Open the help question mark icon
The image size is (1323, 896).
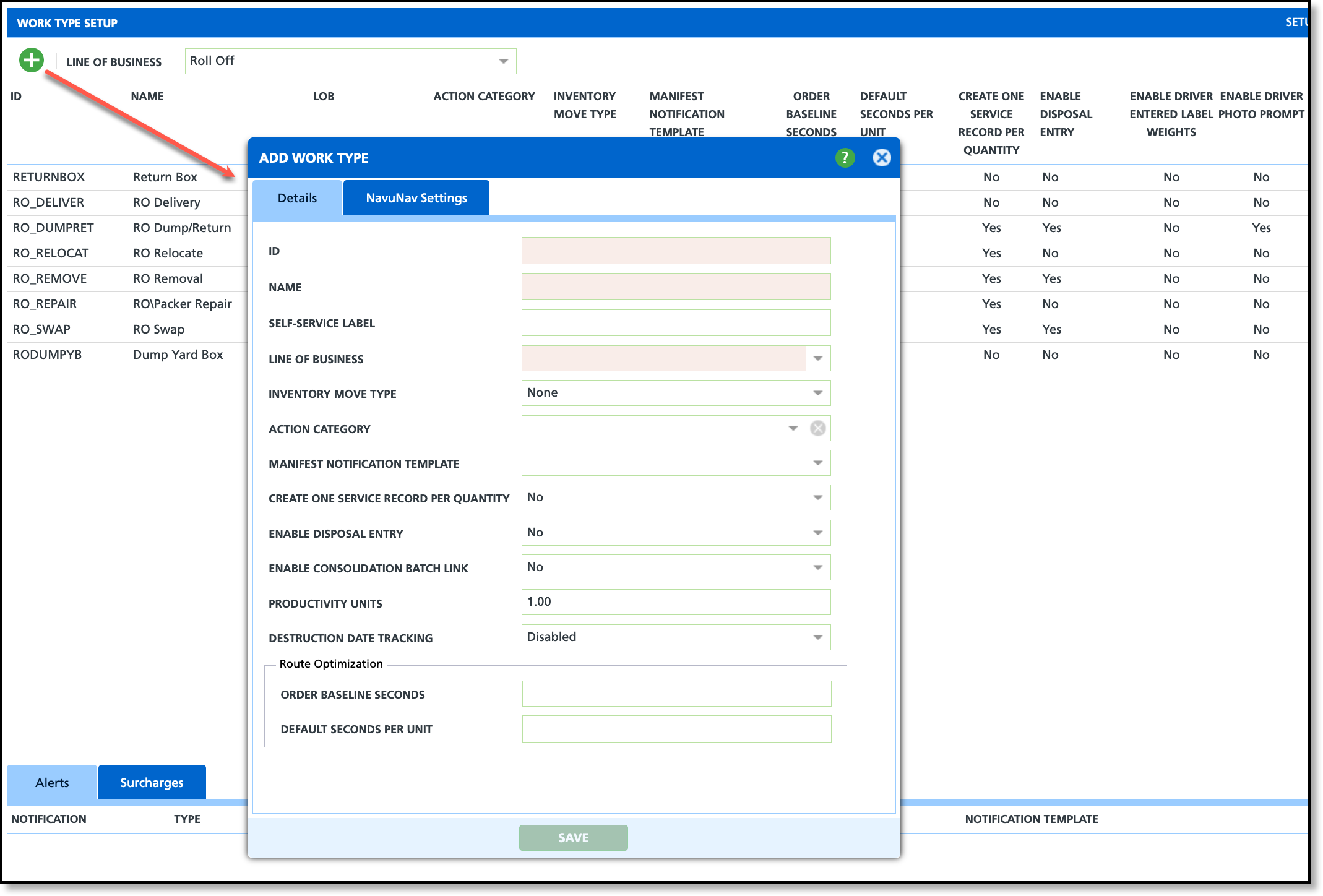click(845, 158)
